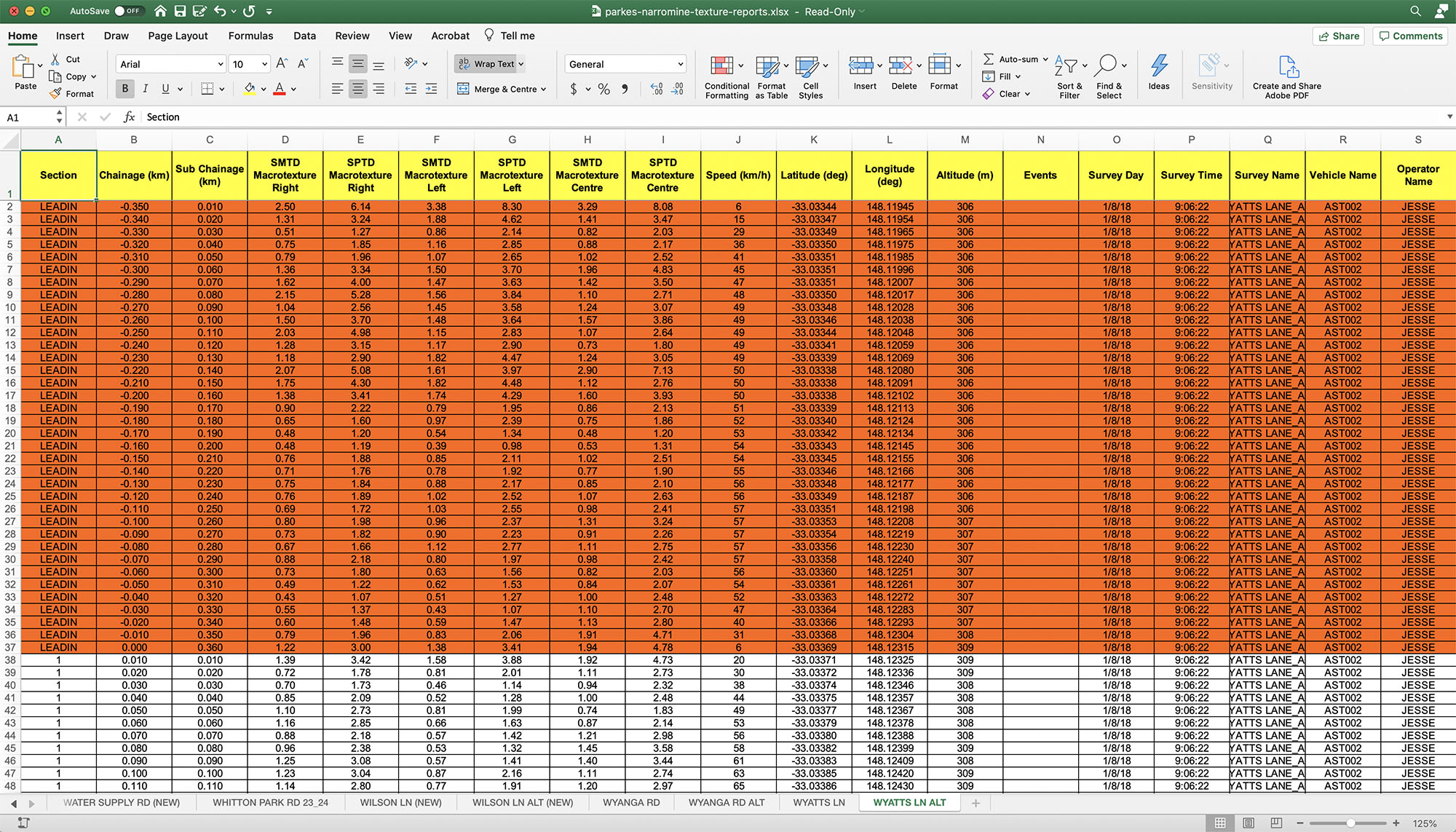Click Tell me search box
This screenshot has height=832, width=1456.
(x=510, y=36)
